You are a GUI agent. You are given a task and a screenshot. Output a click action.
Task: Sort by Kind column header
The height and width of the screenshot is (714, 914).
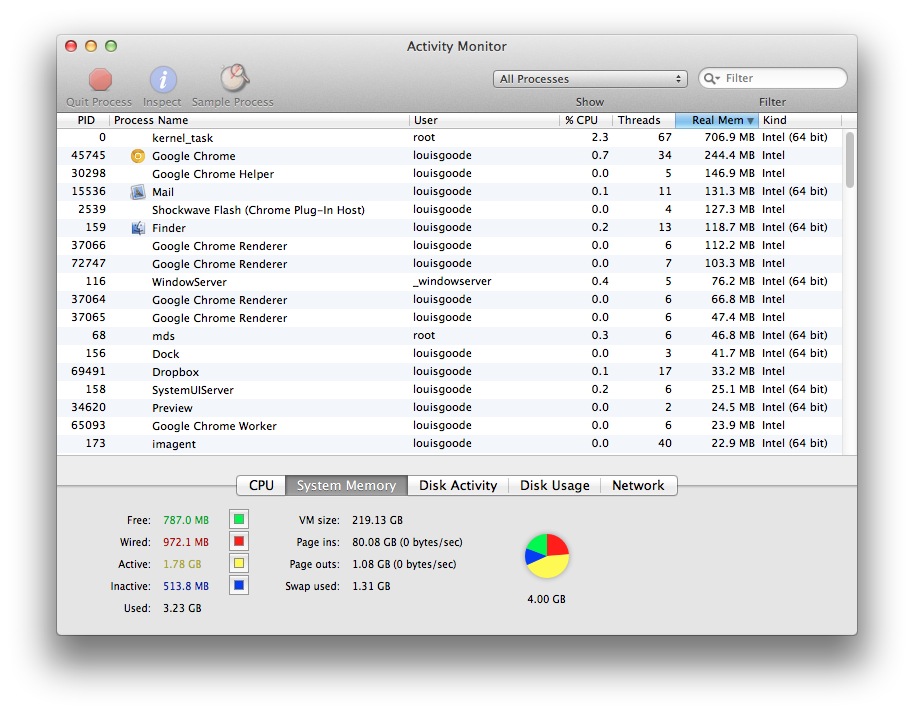point(800,120)
